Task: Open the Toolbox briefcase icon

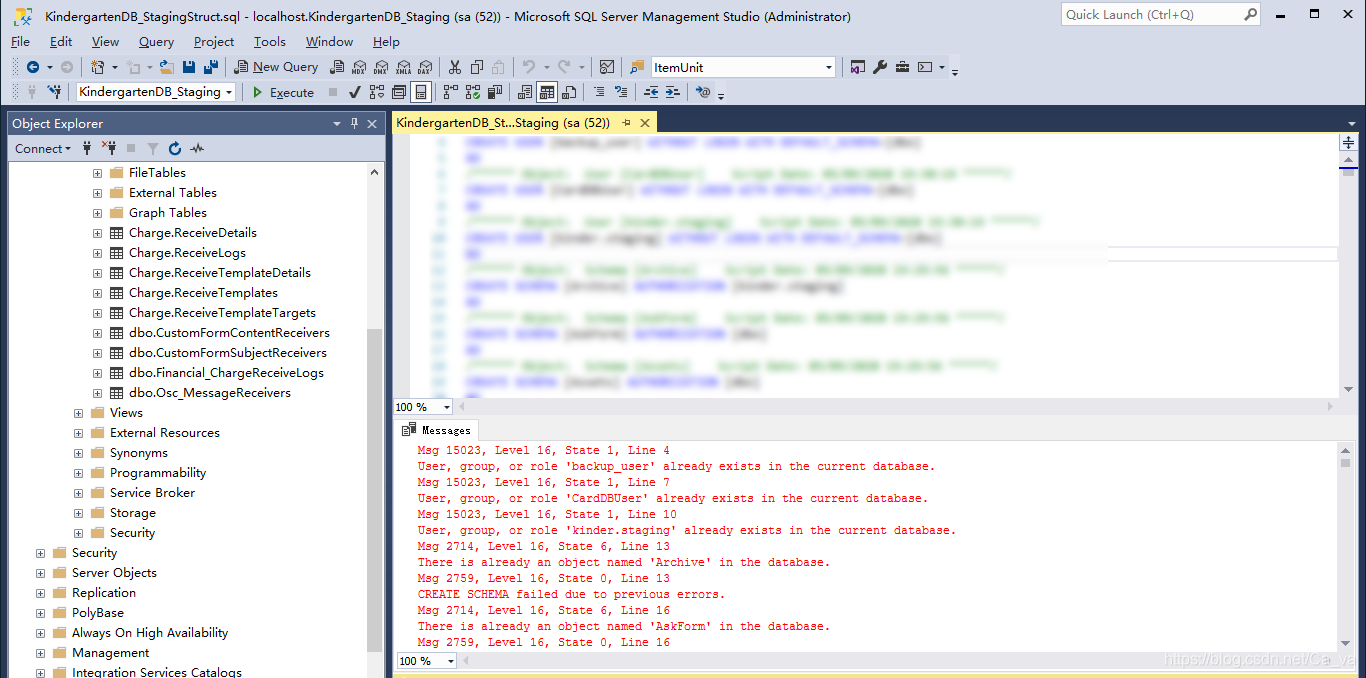Action: pos(902,67)
